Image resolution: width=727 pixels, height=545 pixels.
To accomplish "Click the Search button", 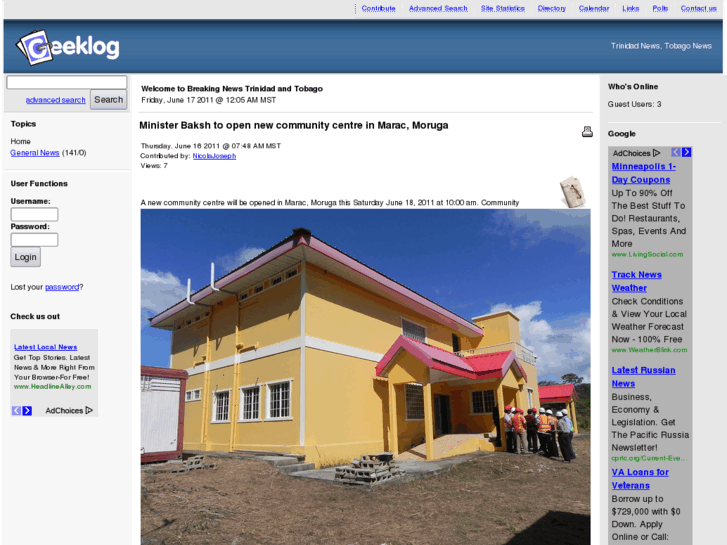I will click(x=108, y=100).
